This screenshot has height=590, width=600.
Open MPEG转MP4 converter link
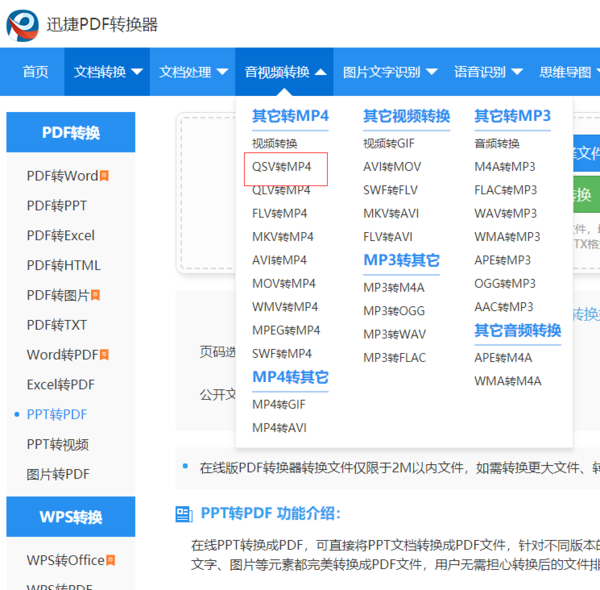tap(286, 330)
